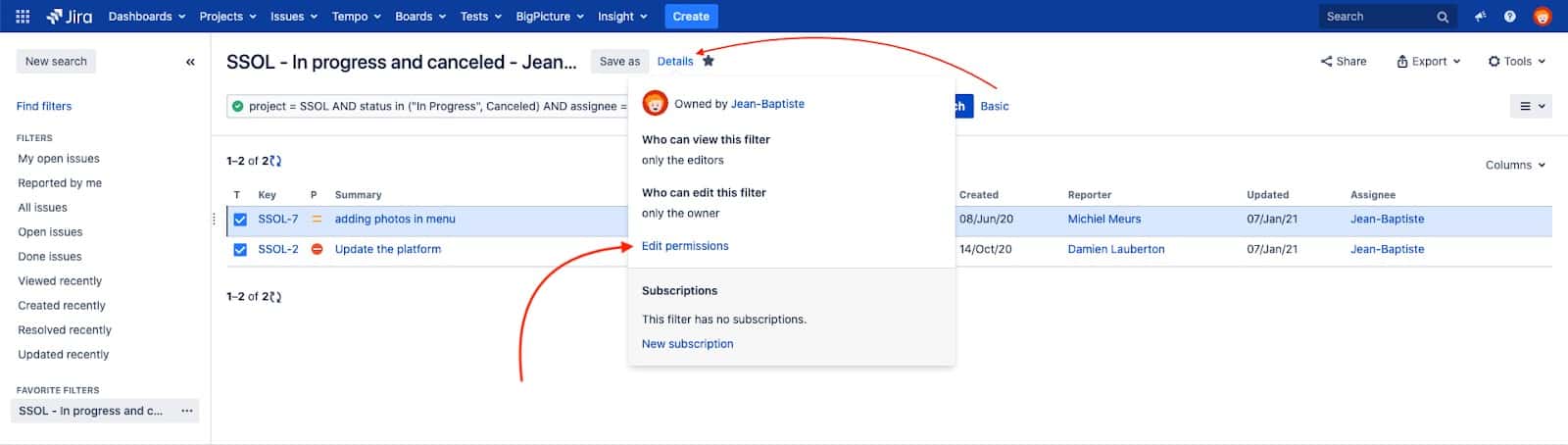Open the Tempo menu
This screenshot has width=1568, height=445.
pos(357,17)
